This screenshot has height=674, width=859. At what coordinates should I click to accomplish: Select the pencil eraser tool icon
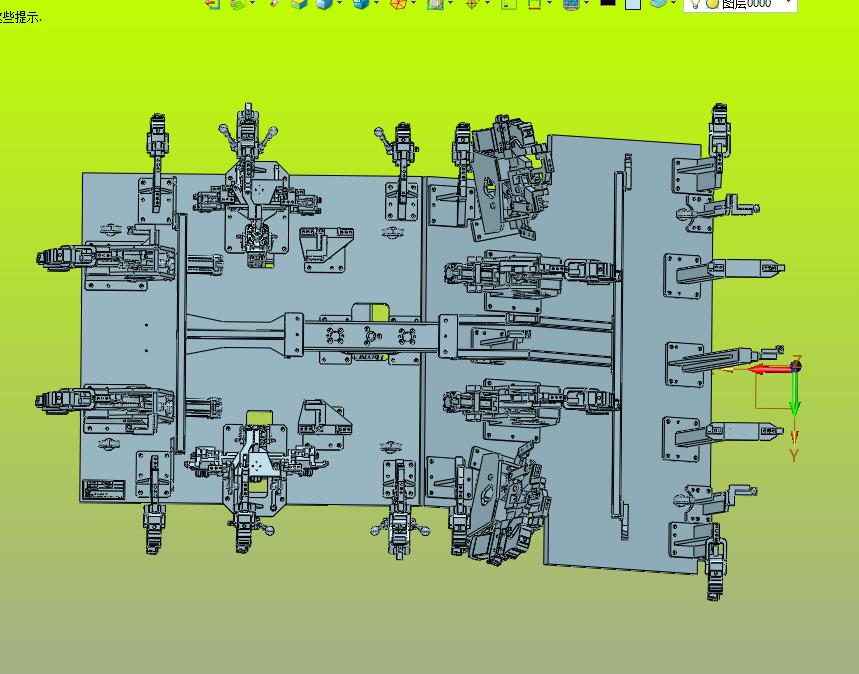(x=276, y=3)
